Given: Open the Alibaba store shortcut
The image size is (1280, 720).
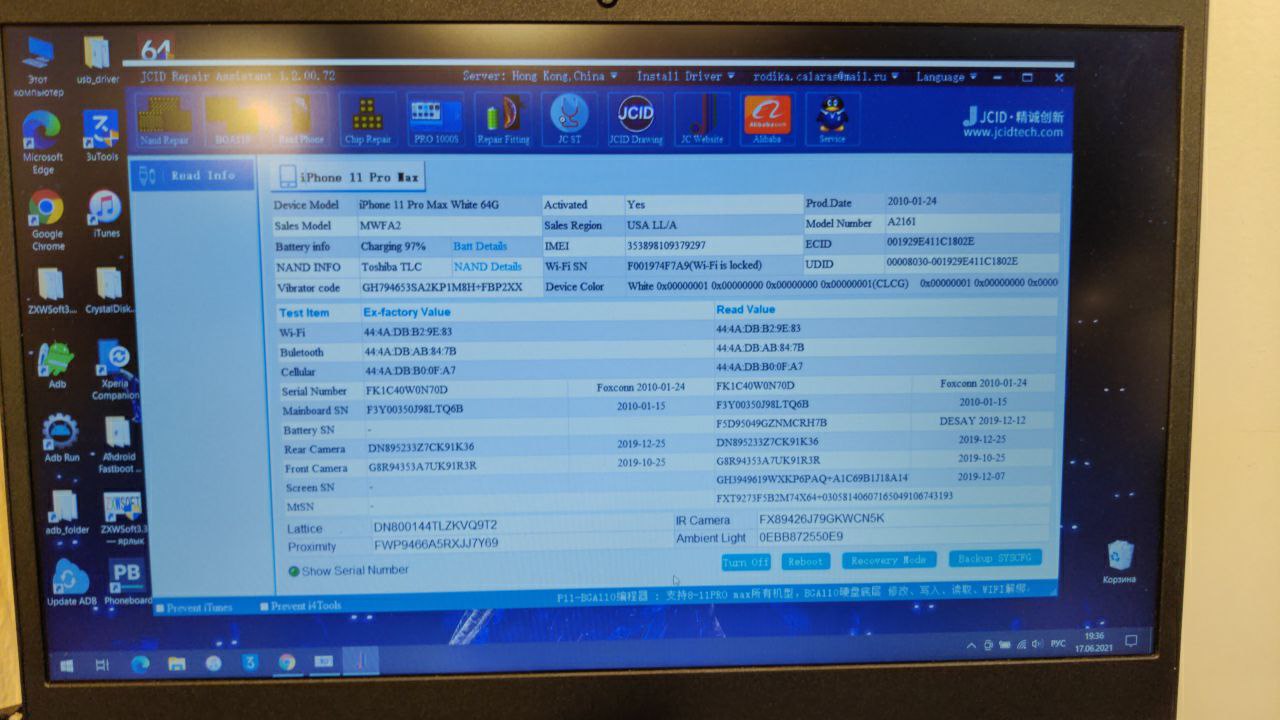Looking at the screenshot, I should [x=767, y=121].
